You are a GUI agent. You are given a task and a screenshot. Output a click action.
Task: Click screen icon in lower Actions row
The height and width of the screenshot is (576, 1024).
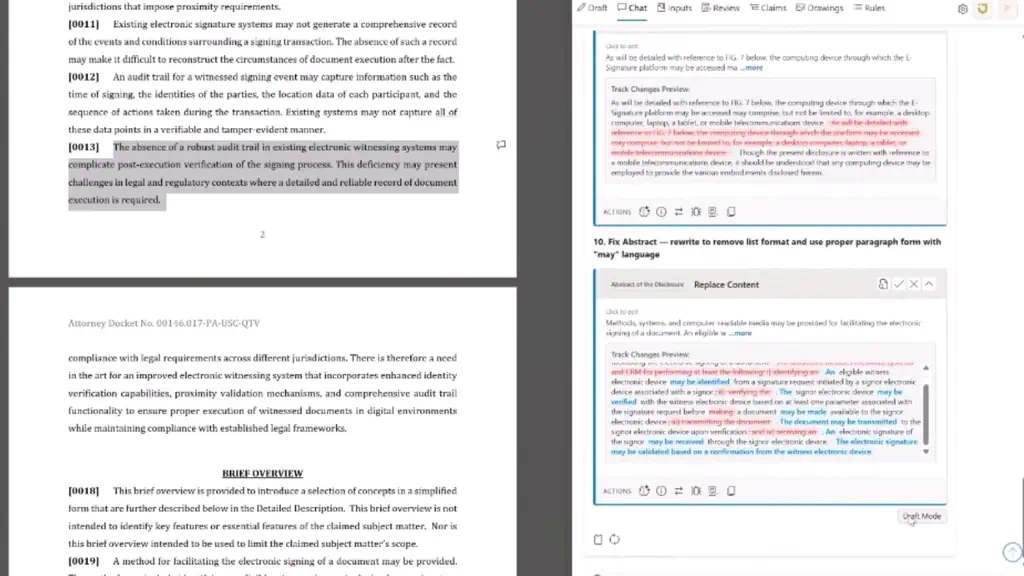(x=713, y=490)
